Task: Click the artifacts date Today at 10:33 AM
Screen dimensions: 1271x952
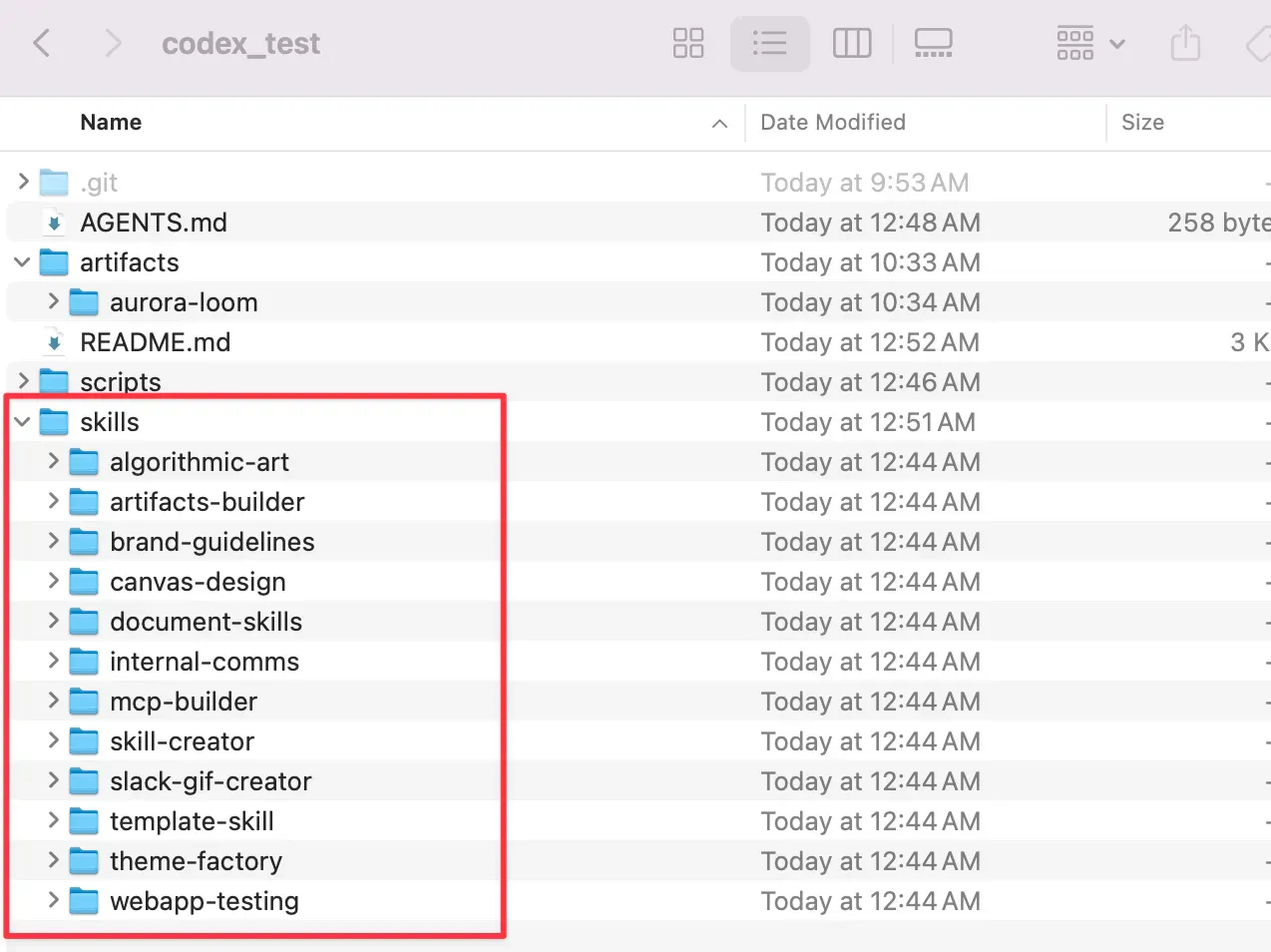Action: [x=871, y=262]
